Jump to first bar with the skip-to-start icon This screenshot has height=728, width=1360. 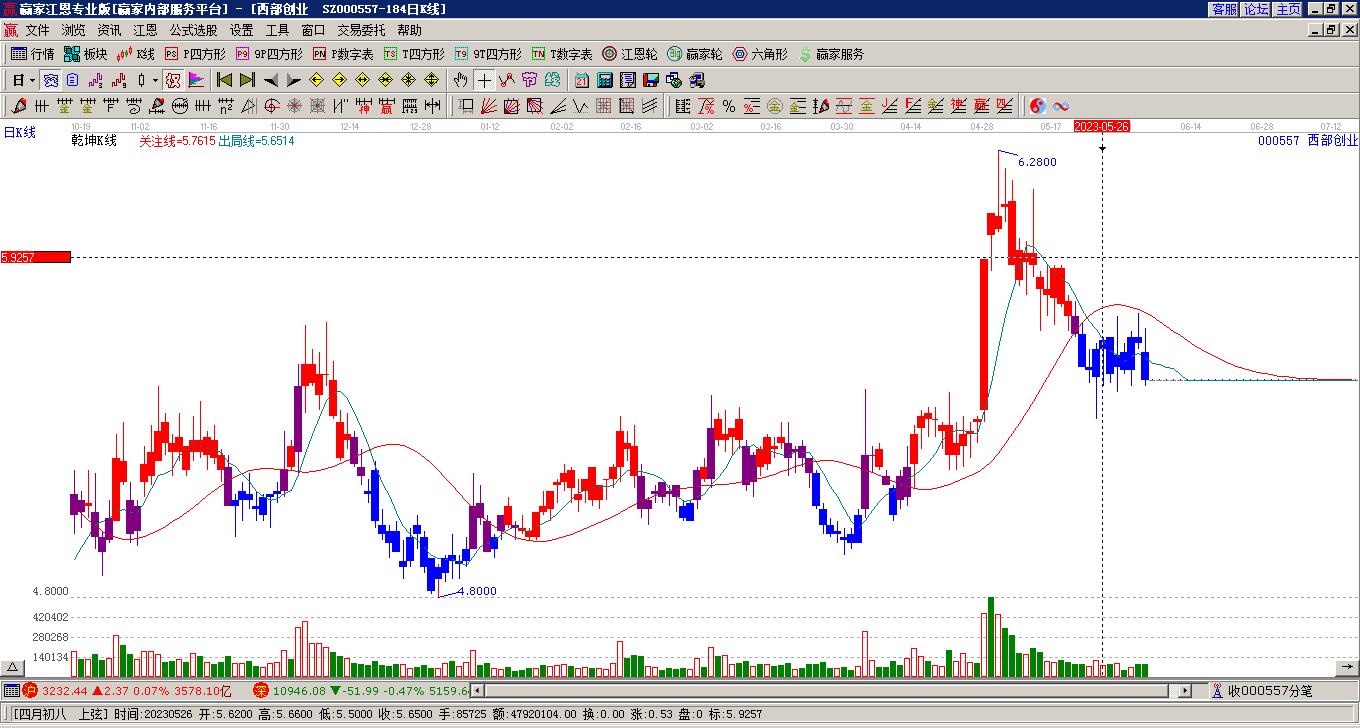pyautogui.click(x=224, y=80)
